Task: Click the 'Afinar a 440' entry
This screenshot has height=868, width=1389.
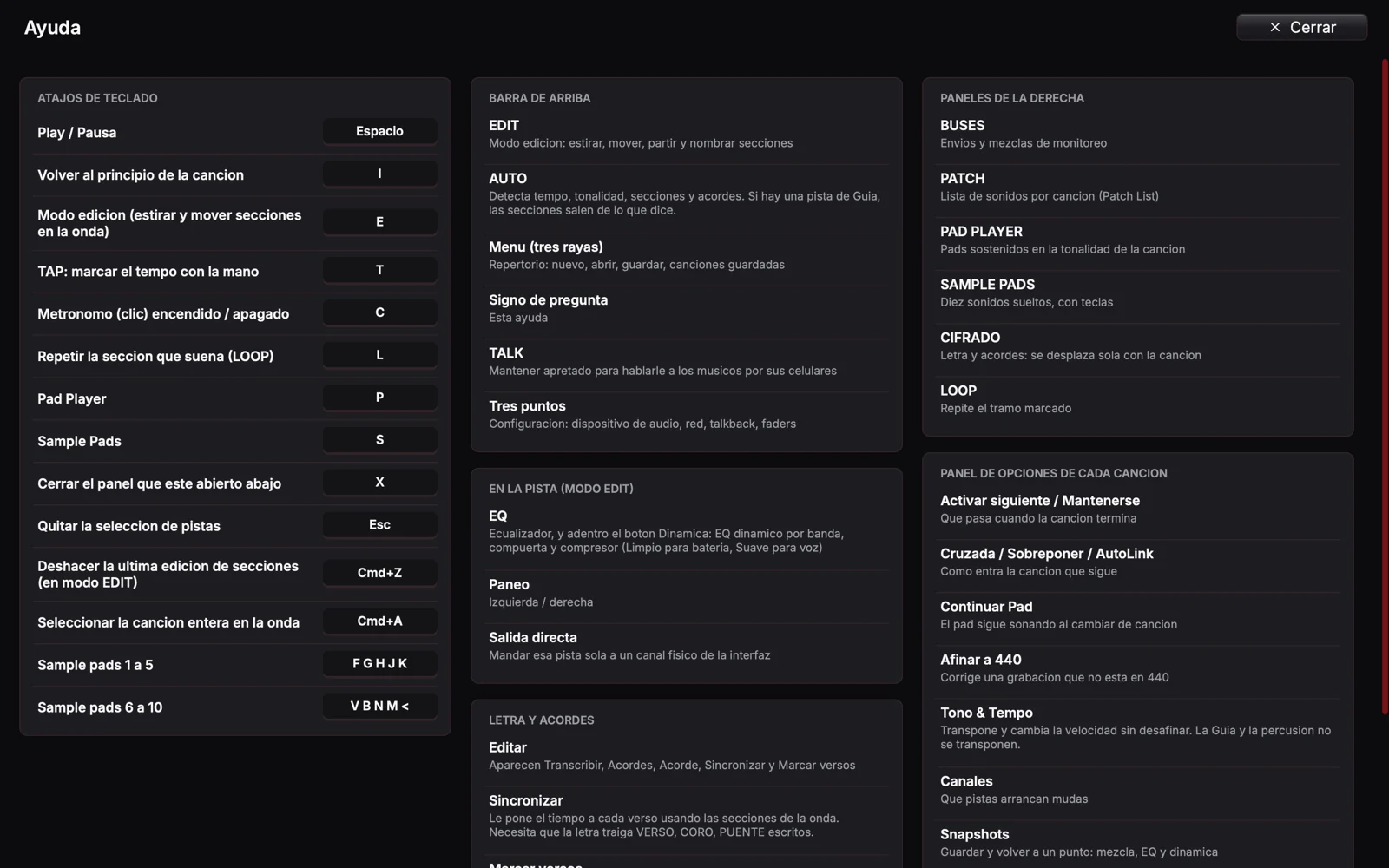Action: tap(1138, 667)
